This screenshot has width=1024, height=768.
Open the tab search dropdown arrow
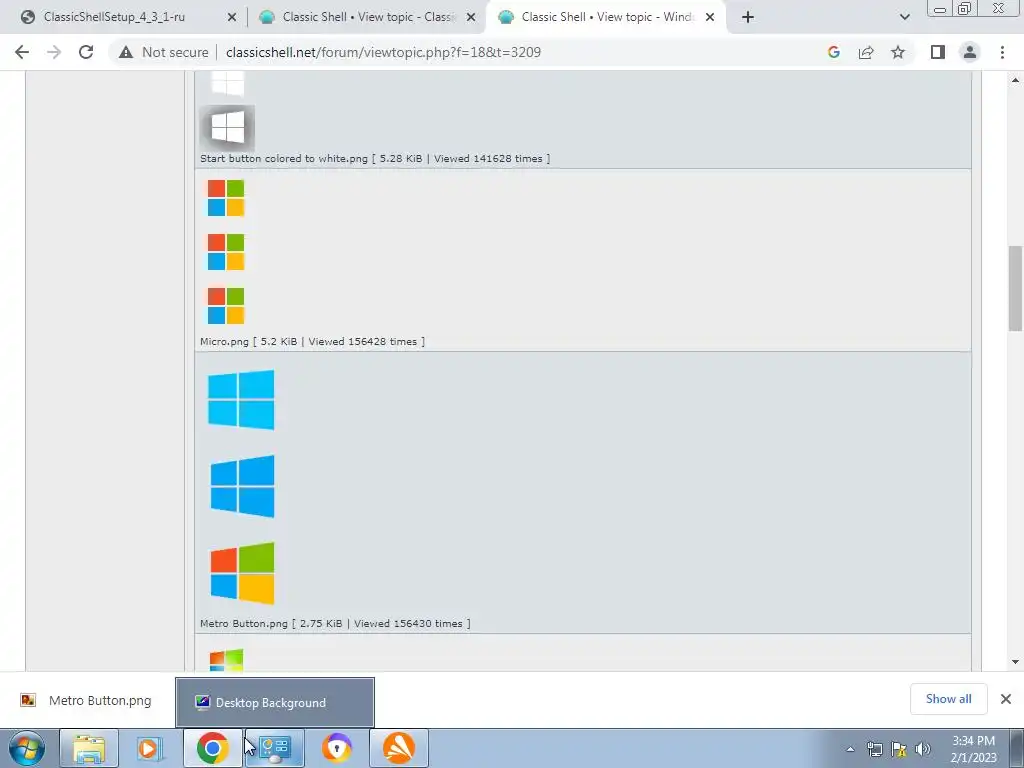(904, 17)
